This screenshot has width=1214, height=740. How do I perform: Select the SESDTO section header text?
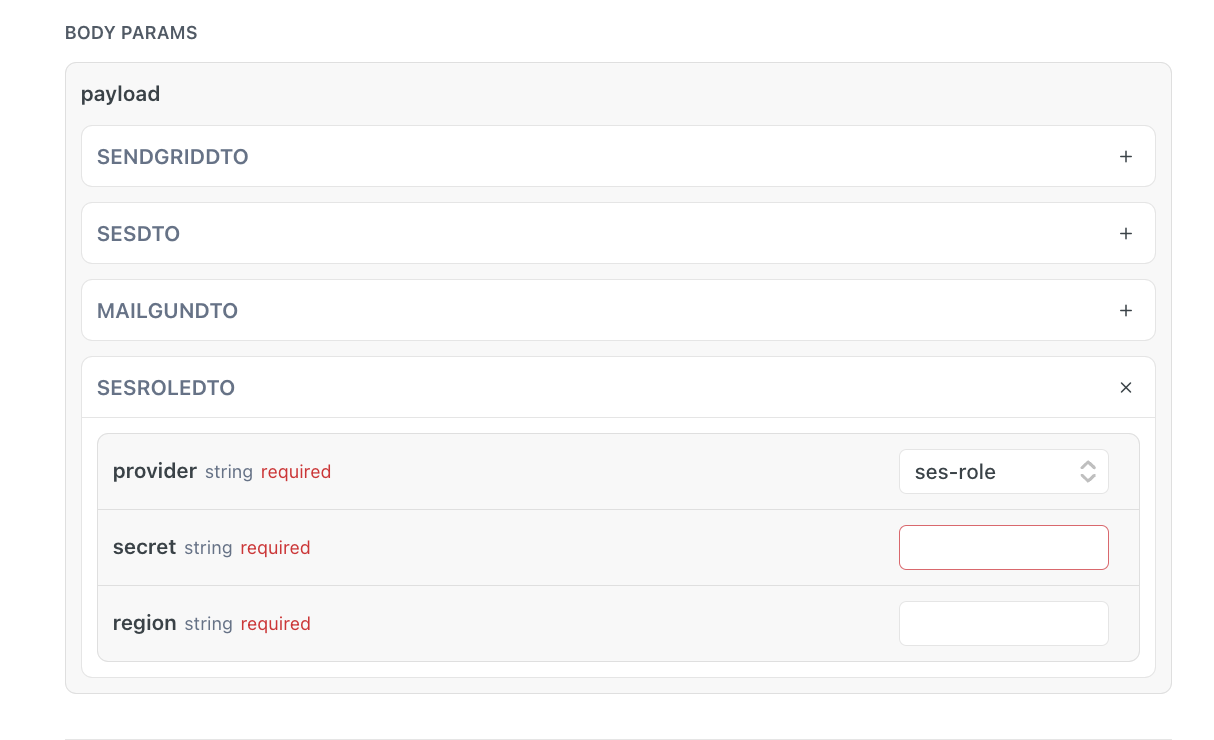coord(138,234)
